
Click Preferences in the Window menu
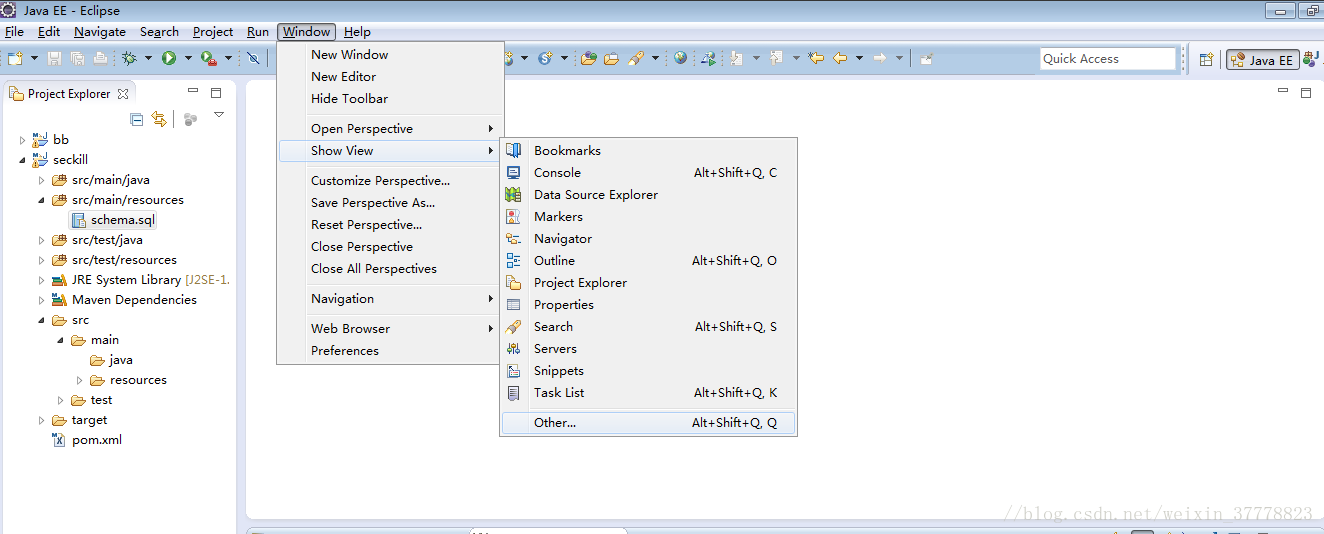coord(344,351)
